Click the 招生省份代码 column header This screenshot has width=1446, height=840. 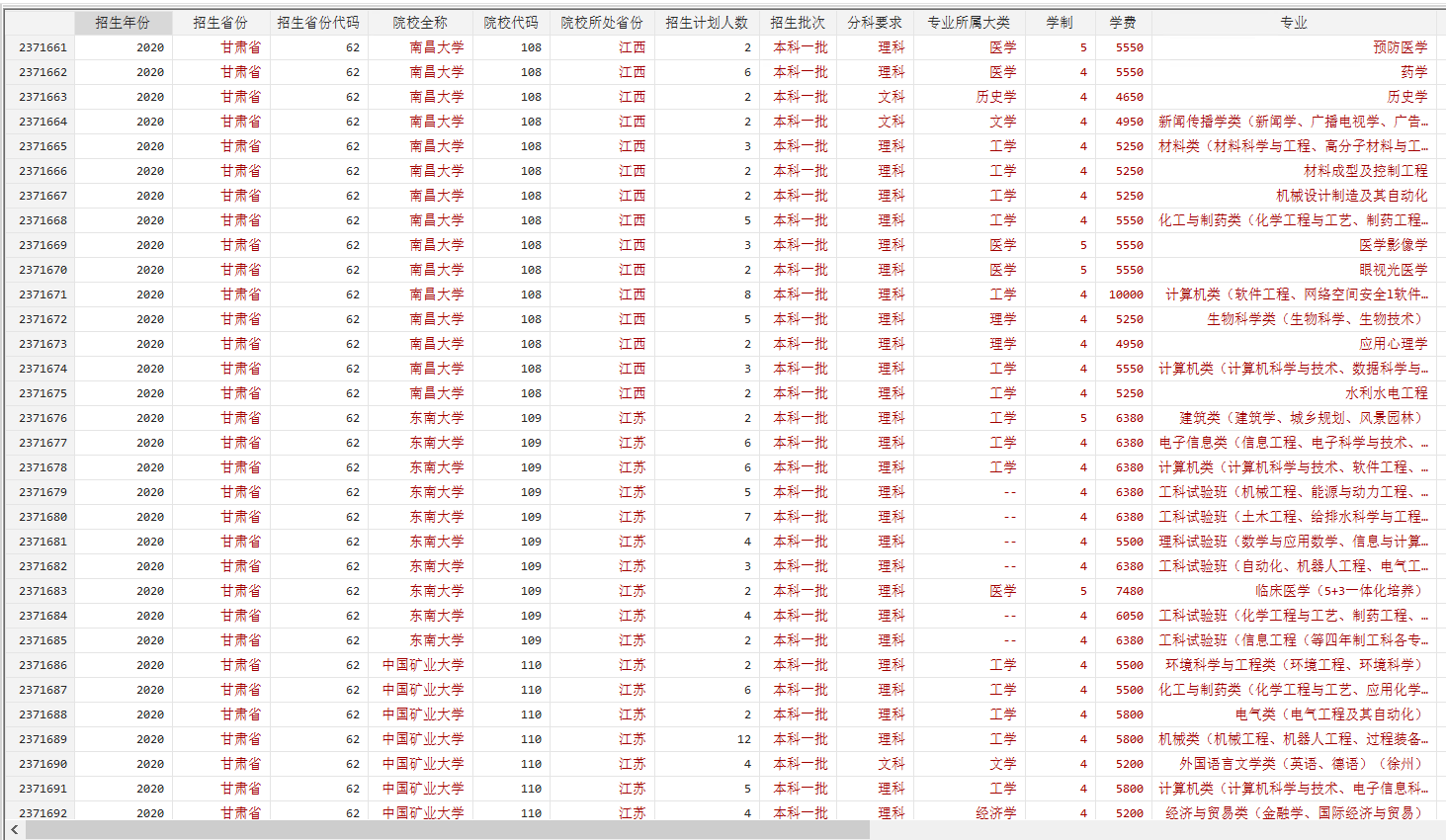coord(318,23)
